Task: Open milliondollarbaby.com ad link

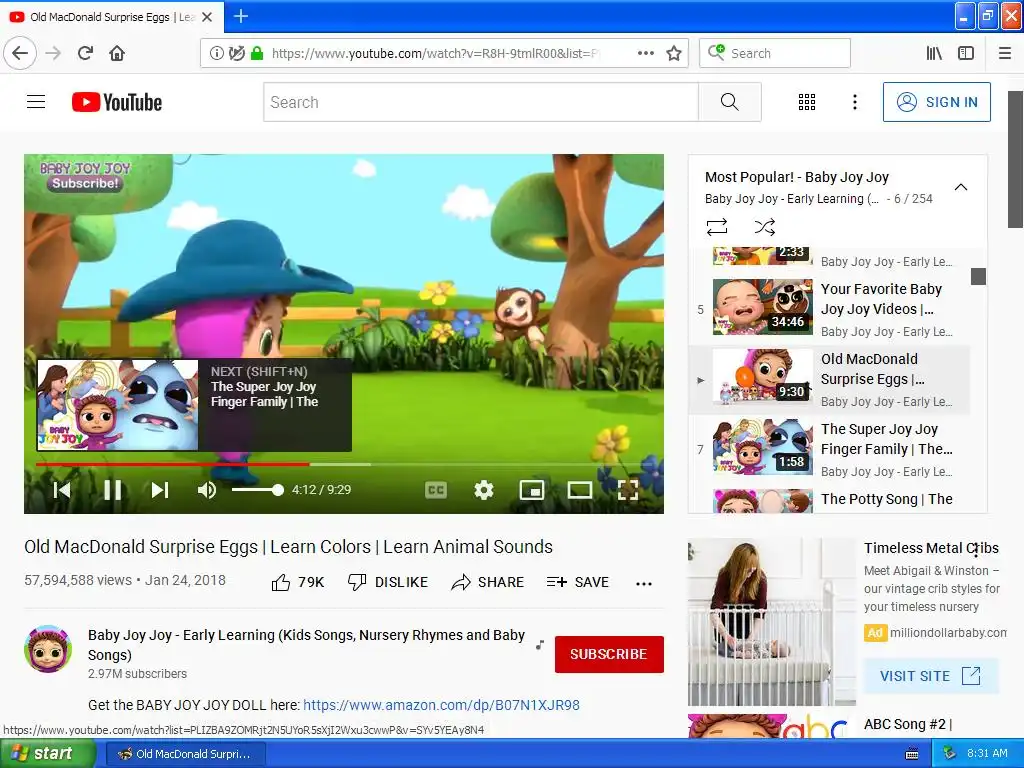Action: [x=948, y=632]
